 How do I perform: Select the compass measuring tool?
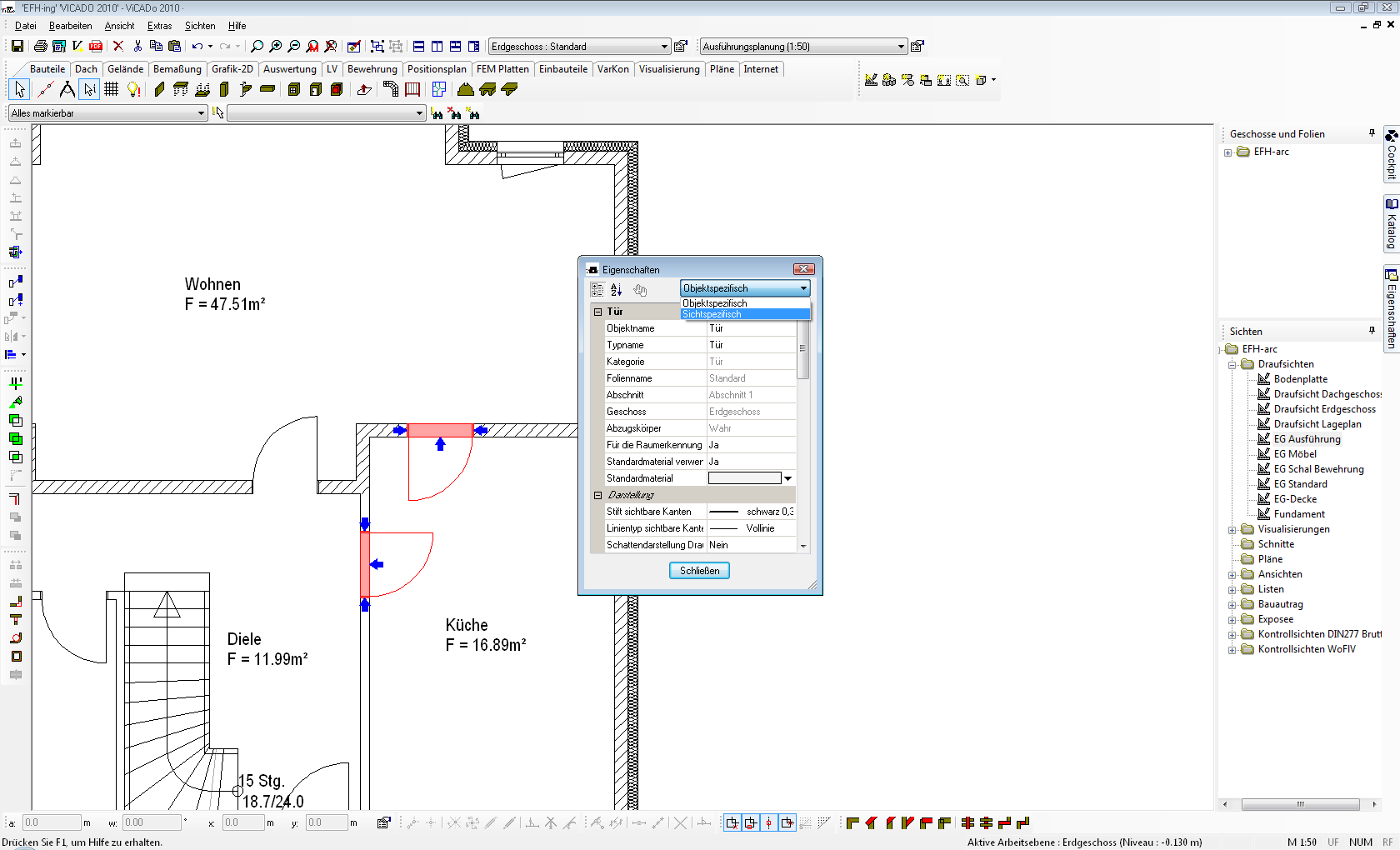[x=67, y=89]
